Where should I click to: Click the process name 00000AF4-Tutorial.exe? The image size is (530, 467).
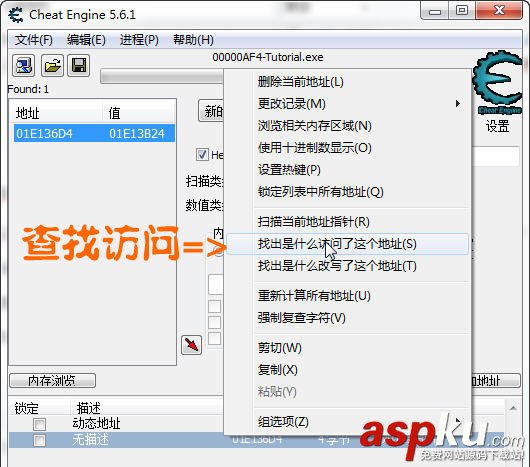[x=268, y=57]
